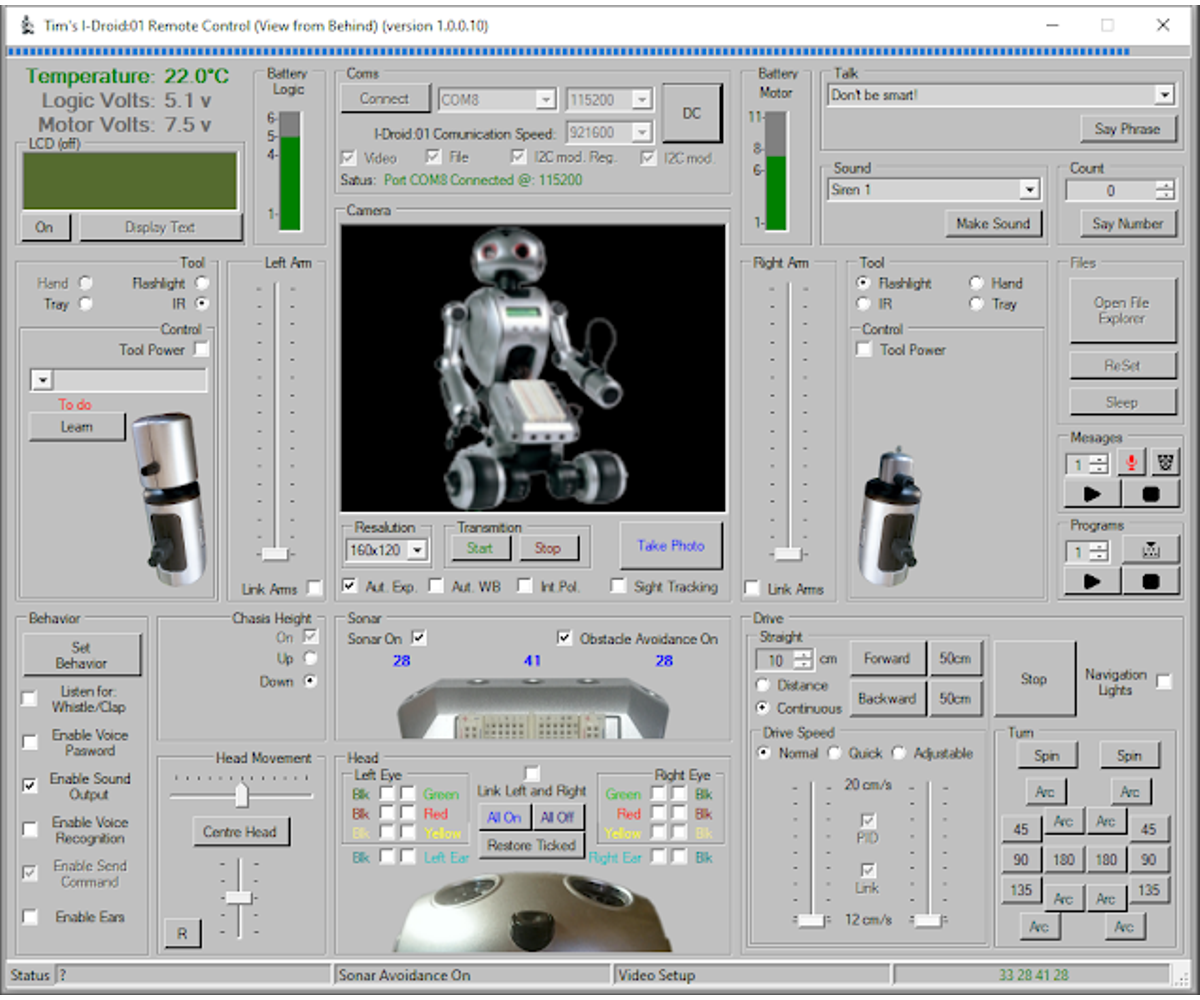The image size is (1200, 1000).
Task: Load a program using the download icon
Action: click(1152, 547)
